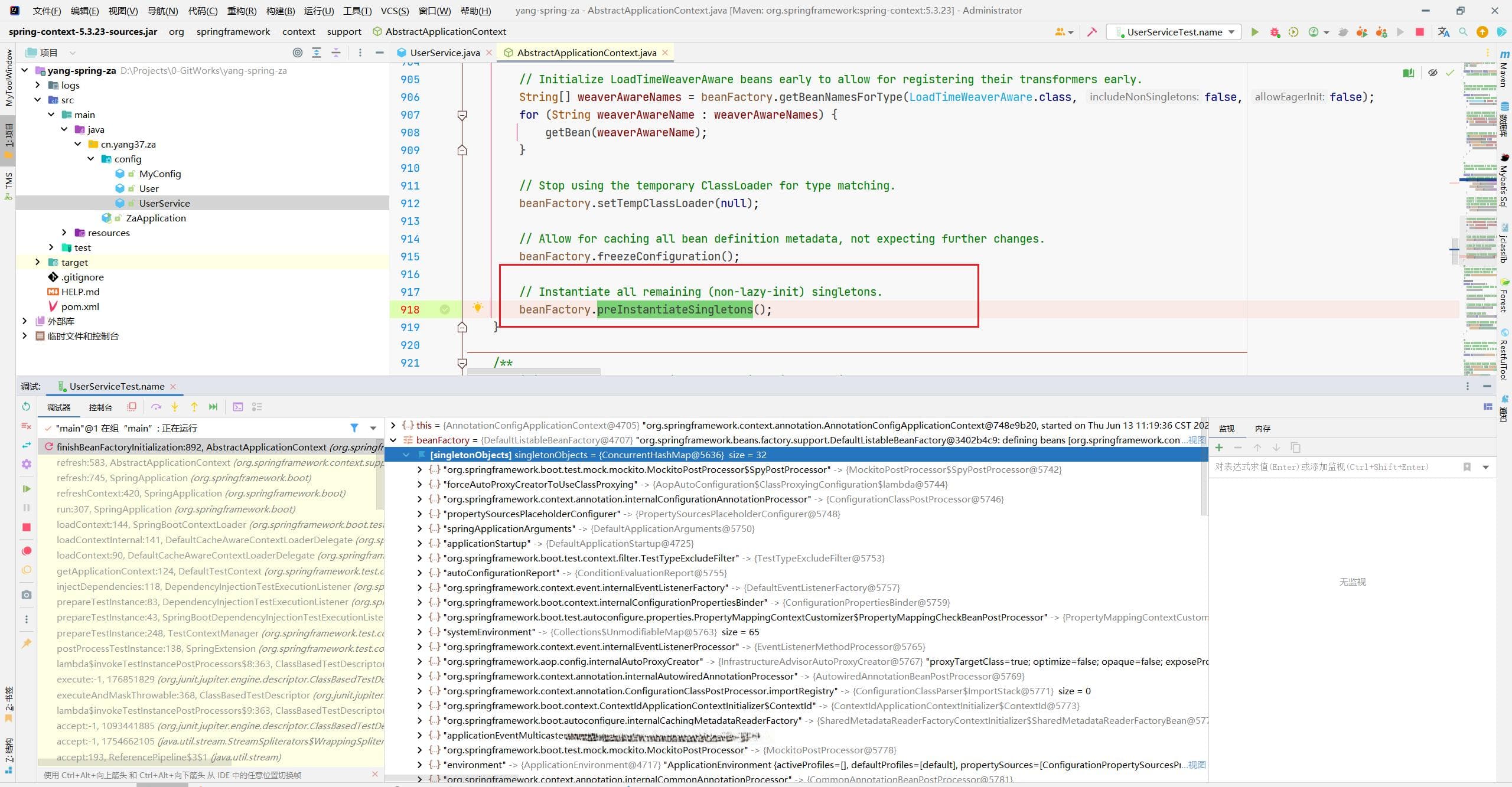This screenshot has height=787, width=1512.
Task: Click the Step Into debugger icon
Action: [x=175, y=407]
